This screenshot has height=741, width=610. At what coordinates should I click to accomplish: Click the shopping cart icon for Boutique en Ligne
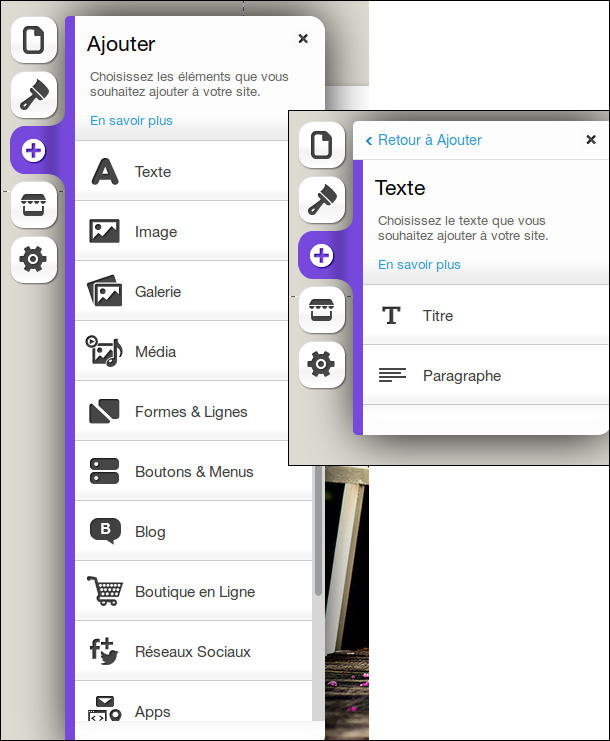point(104,591)
